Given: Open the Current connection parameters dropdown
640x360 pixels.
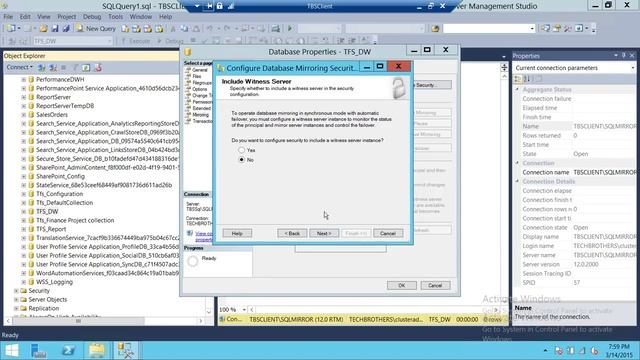Looking at the screenshot, I should coord(633,68).
